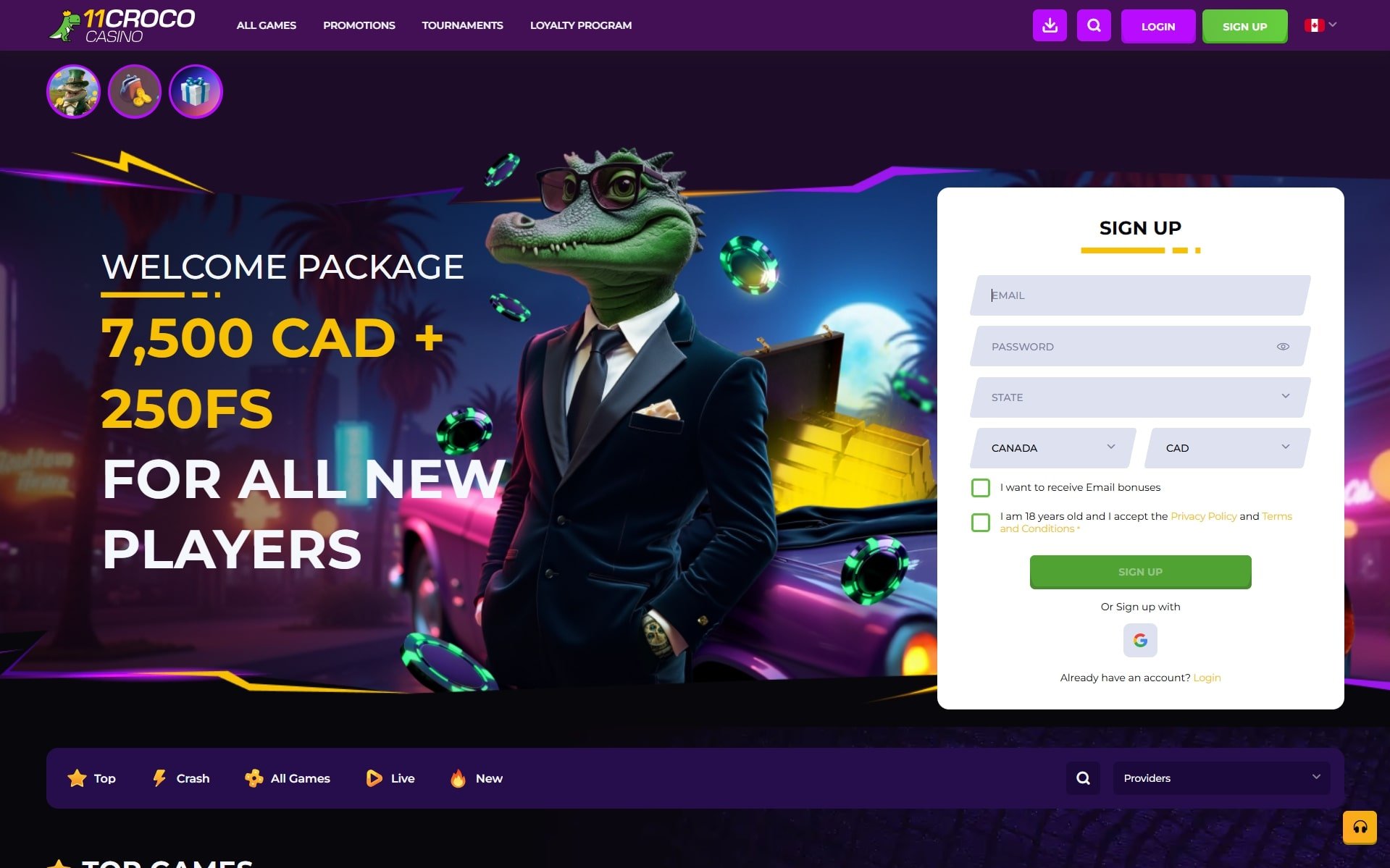The width and height of the screenshot is (1390, 868).
Task: Click the games search magnifier icon
Action: point(1083,778)
